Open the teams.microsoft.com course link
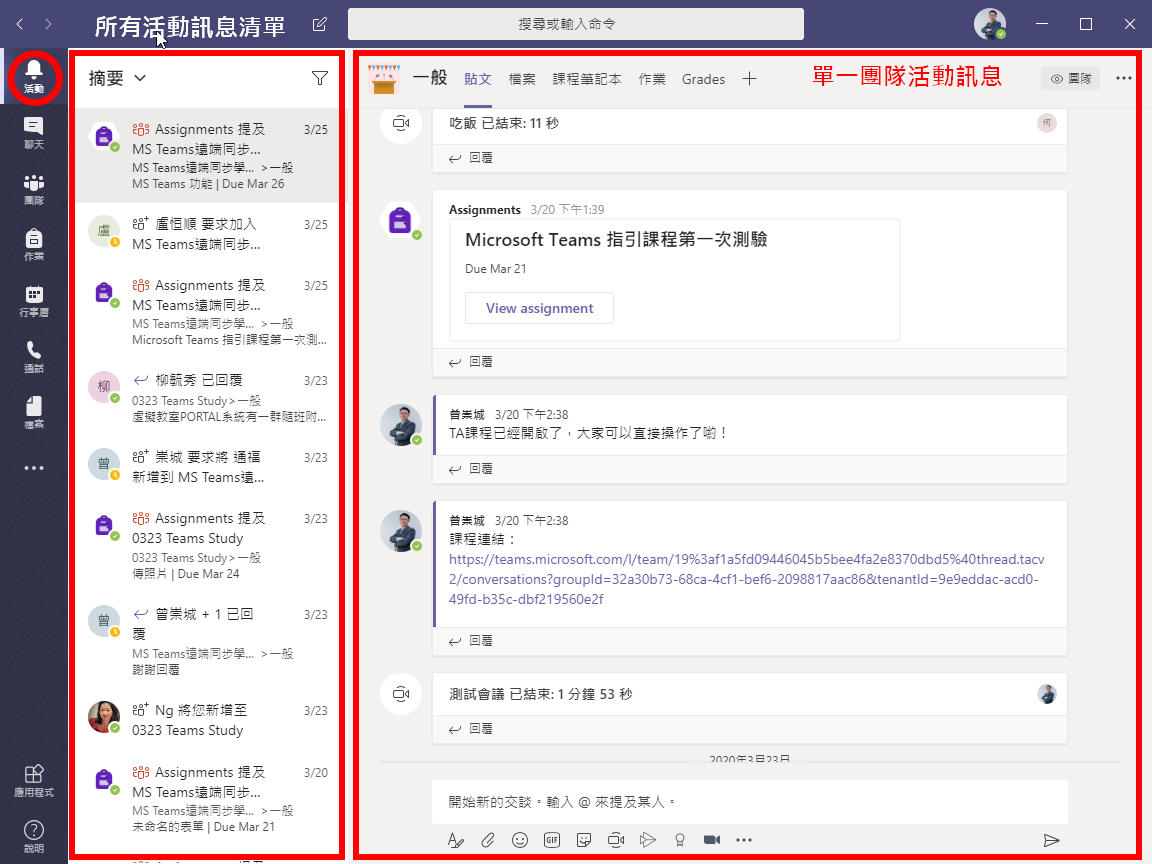Viewport: 1152px width, 864px height. (x=746, y=579)
